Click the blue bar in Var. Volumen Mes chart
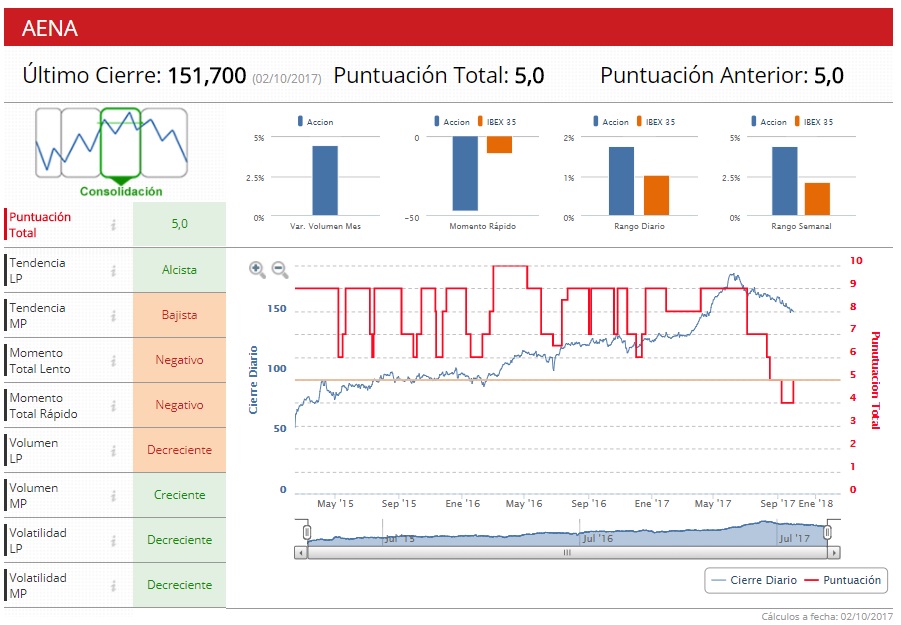Viewport: 901px width, 625px height. pos(325,180)
